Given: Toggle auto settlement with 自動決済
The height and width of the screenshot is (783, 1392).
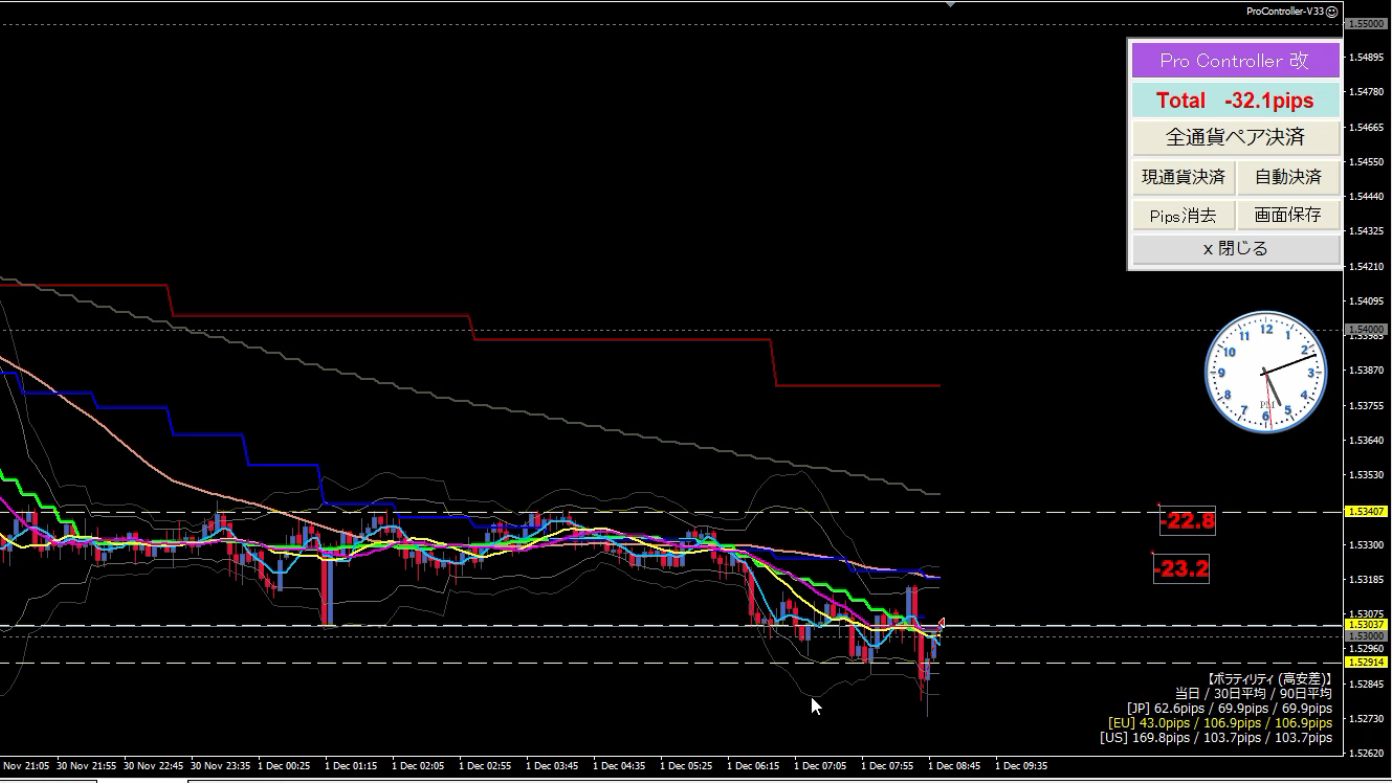Looking at the screenshot, I should pos(1289,177).
